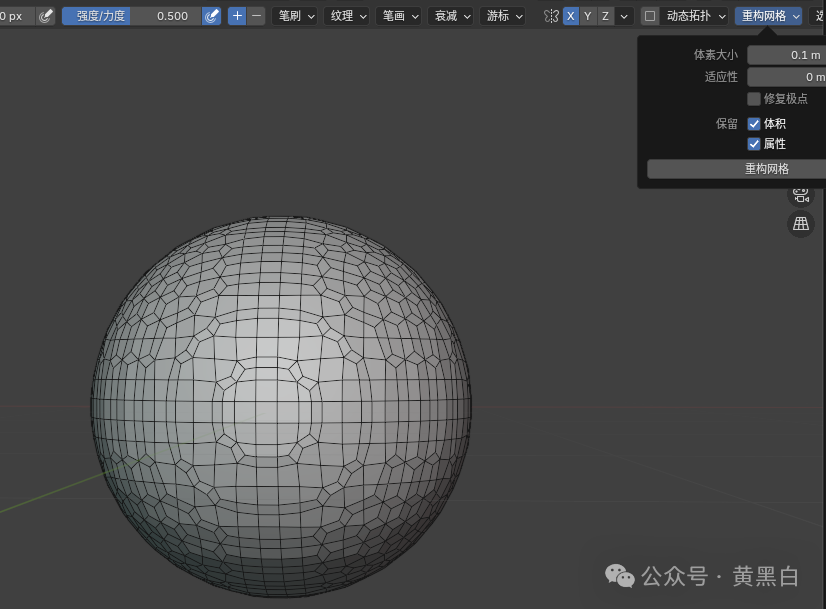Select the subtract (−) brush direction

pyautogui.click(x=256, y=16)
